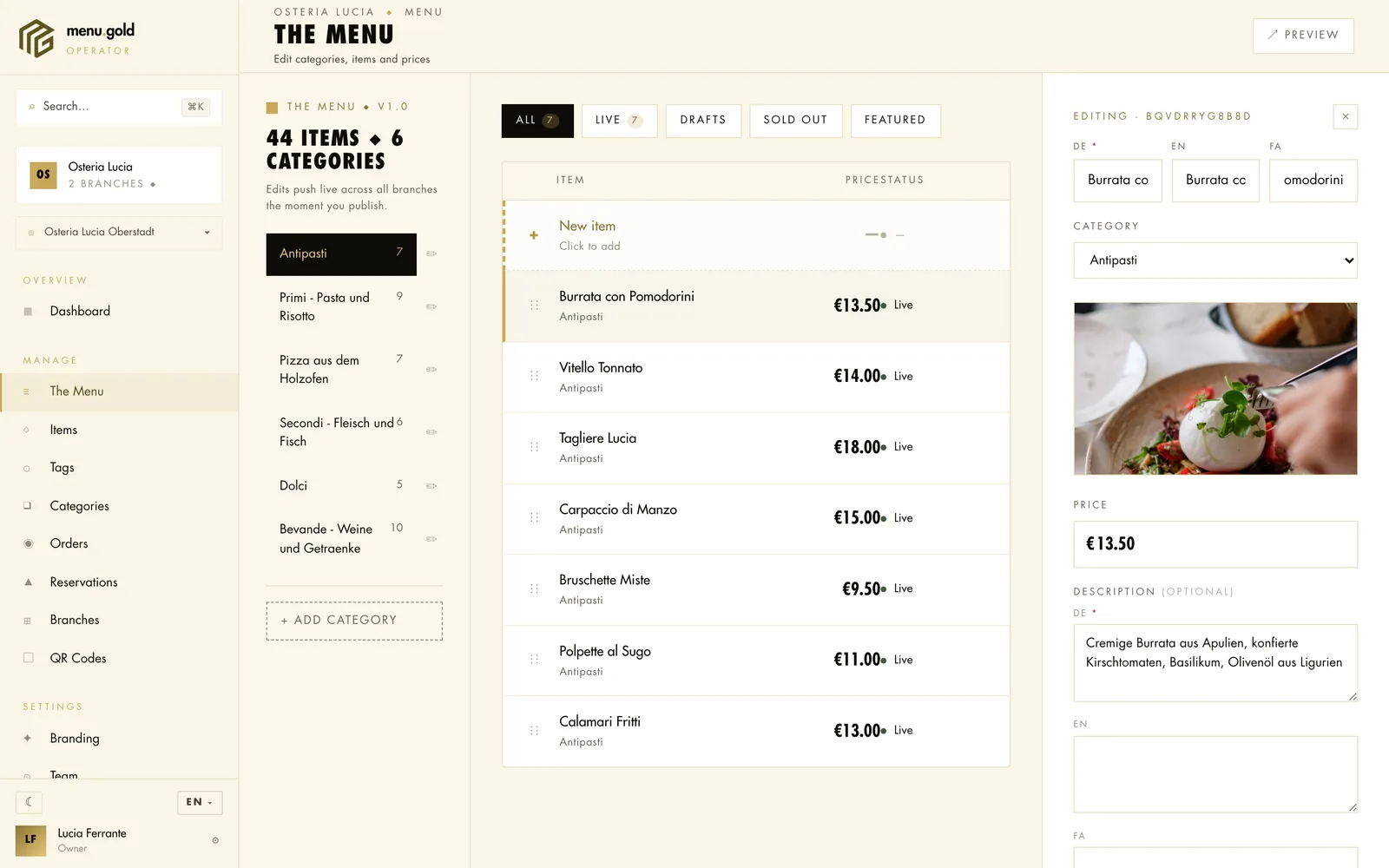Viewport: 1389px width, 868px height.
Task: Toggle Live status for Carpaccio di Manzo
Action: (x=898, y=518)
